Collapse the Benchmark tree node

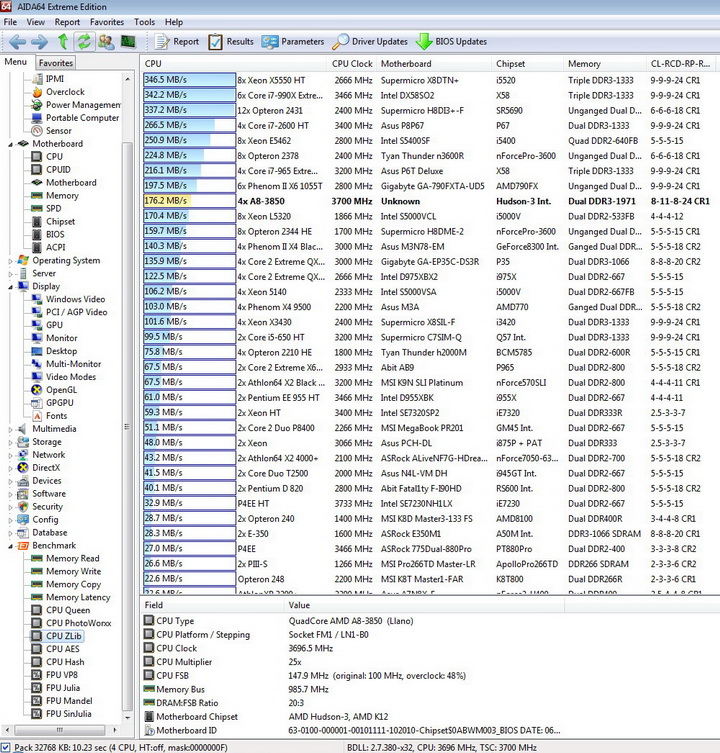[10, 546]
